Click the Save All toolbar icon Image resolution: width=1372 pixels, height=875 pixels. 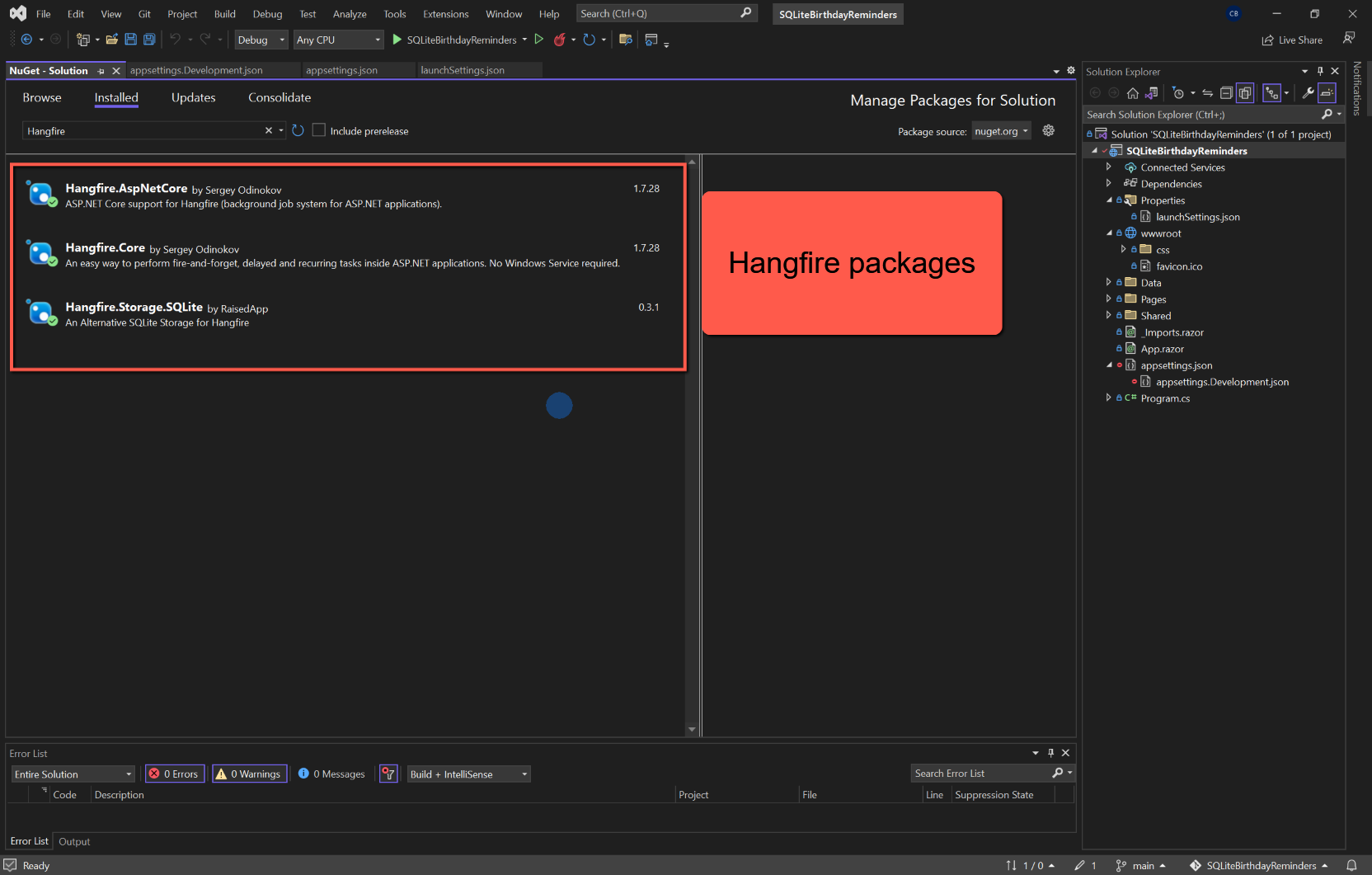coord(149,40)
